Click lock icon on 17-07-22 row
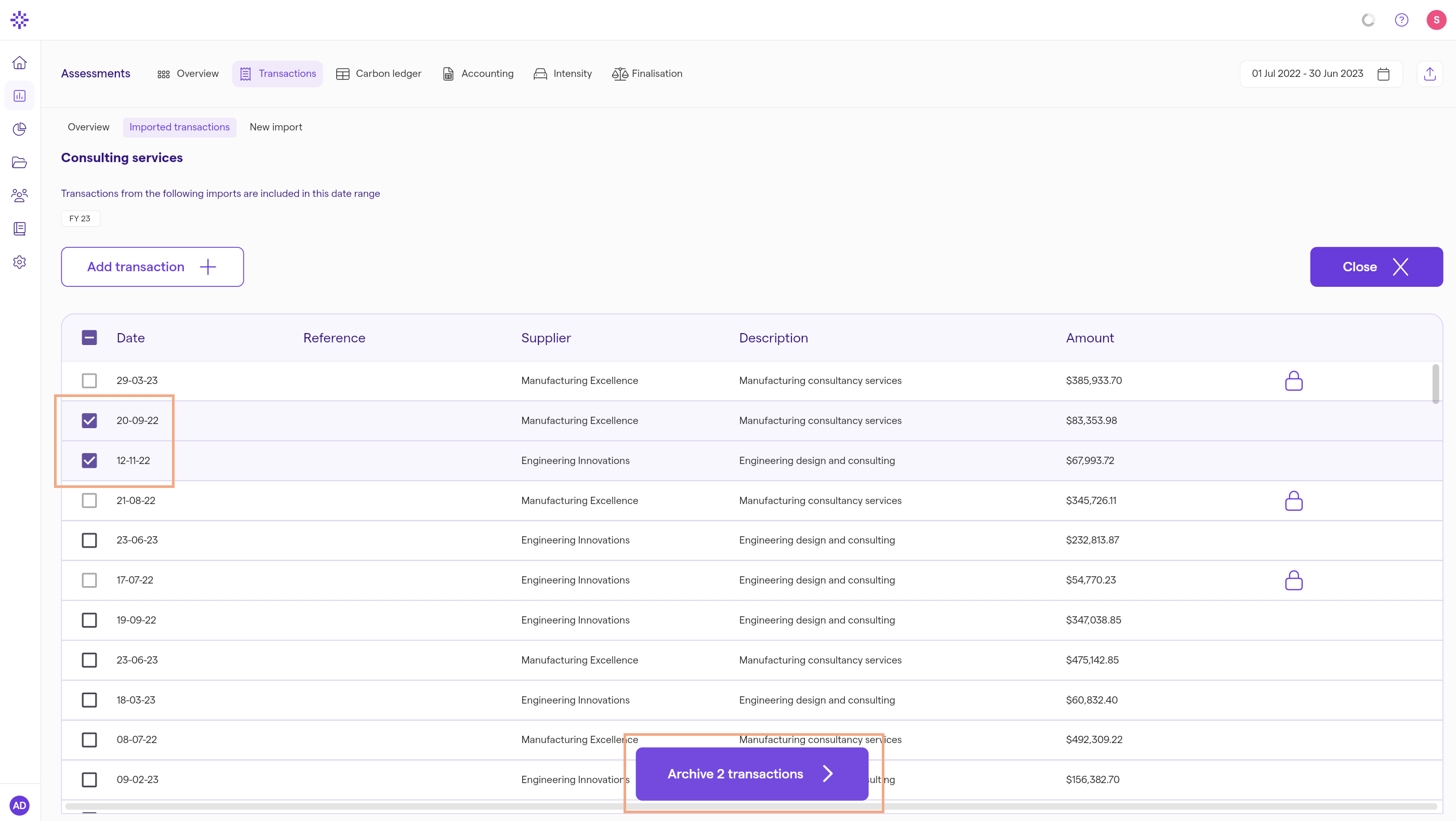This screenshot has width=1456, height=821. click(1294, 580)
